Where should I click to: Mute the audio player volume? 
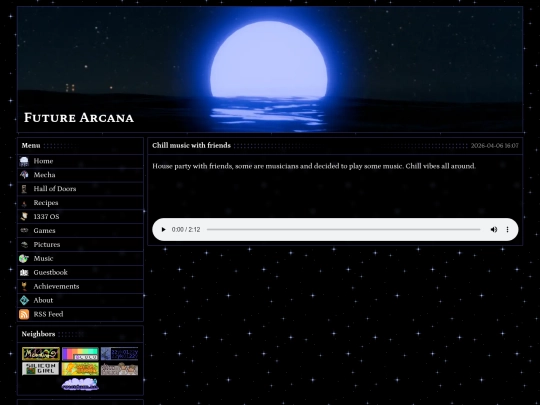click(x=494, y=229)
